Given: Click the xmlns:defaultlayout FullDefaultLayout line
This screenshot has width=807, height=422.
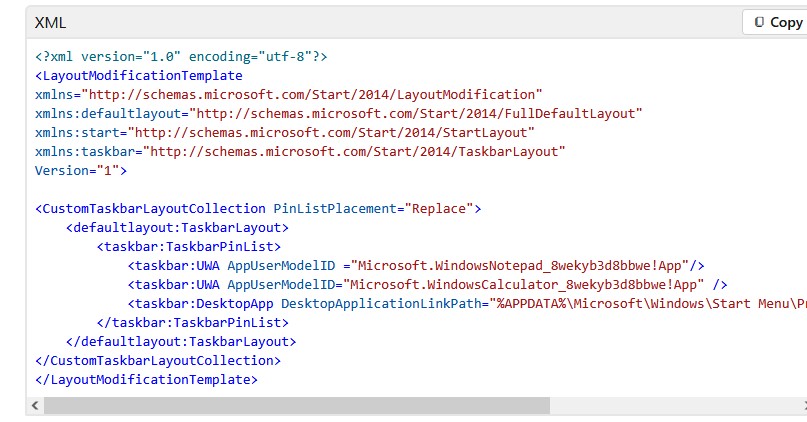Looking at the screenshot, I should coord(339,114).
